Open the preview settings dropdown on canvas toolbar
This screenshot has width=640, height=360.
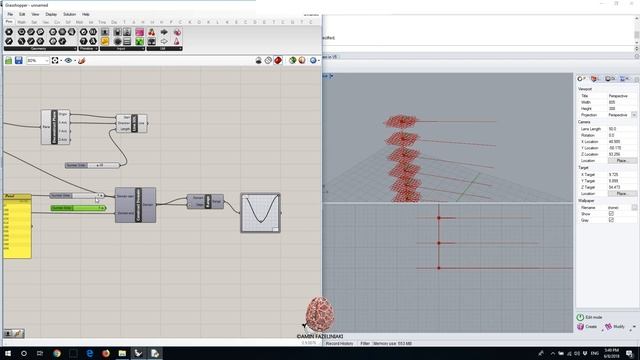(x=318, y=61)
